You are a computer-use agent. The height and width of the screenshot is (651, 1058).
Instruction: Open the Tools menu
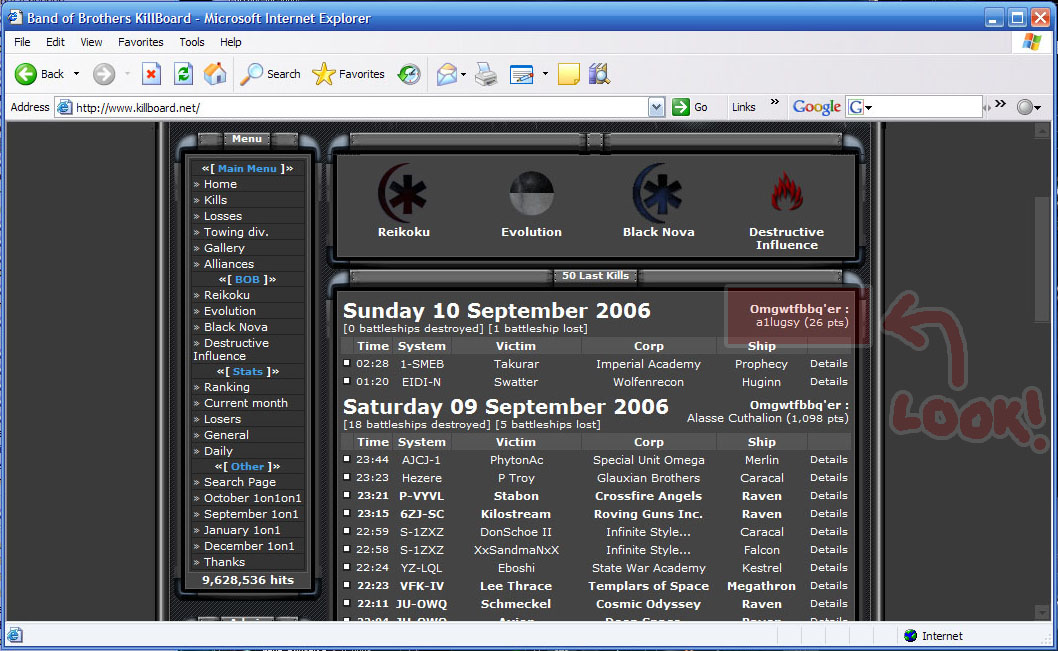point(192,42)
